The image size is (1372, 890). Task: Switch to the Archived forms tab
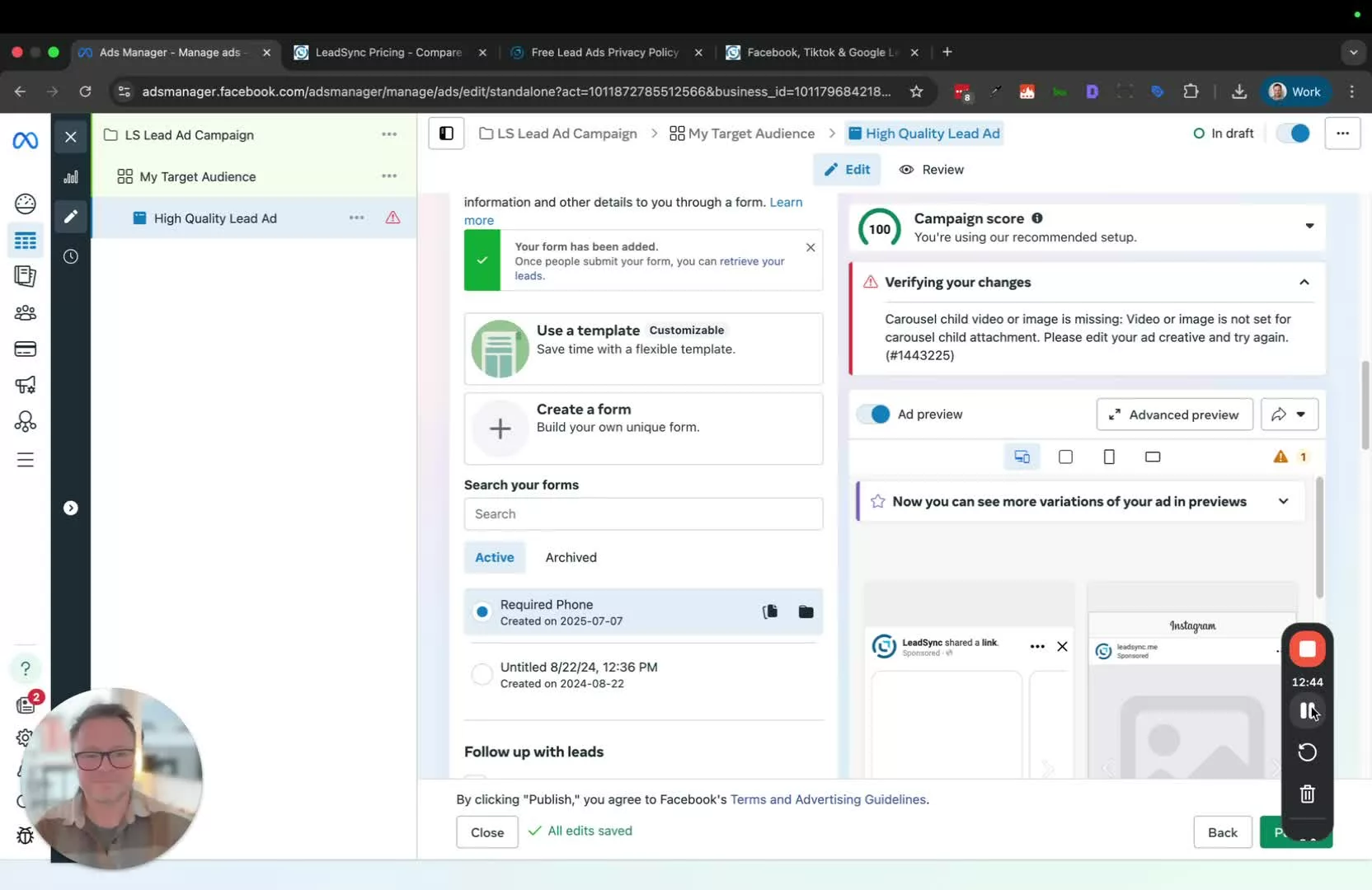(x=571, y=558)
